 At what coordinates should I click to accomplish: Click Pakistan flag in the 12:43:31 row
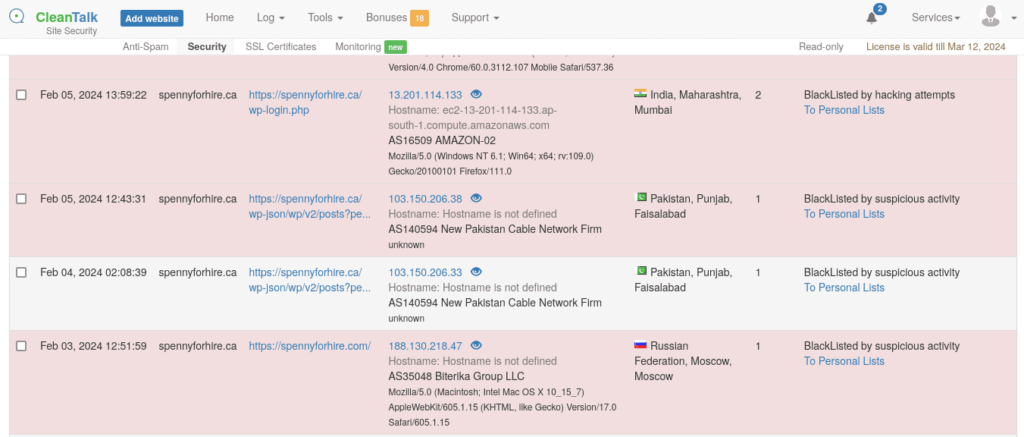[640, 198]
